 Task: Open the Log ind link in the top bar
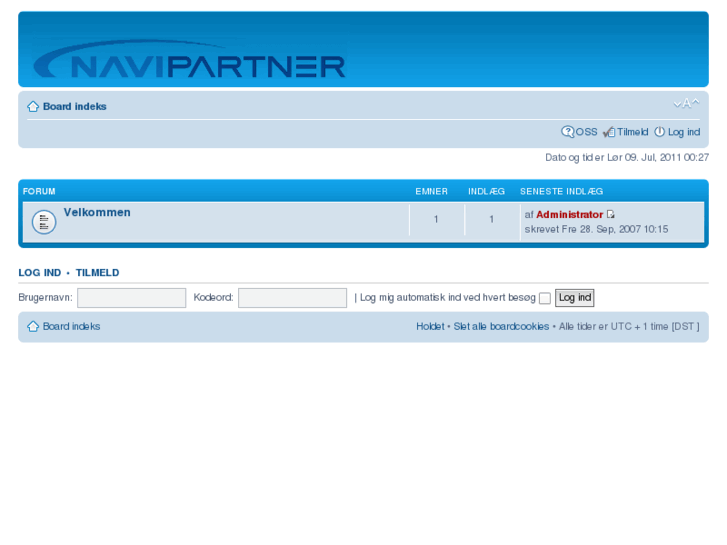click(x=684, y=132)
